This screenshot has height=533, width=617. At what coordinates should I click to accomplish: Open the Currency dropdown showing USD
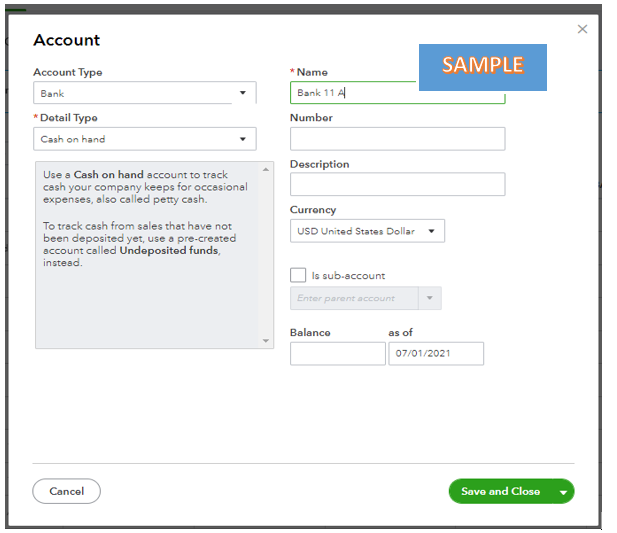[x=367, y=231]
